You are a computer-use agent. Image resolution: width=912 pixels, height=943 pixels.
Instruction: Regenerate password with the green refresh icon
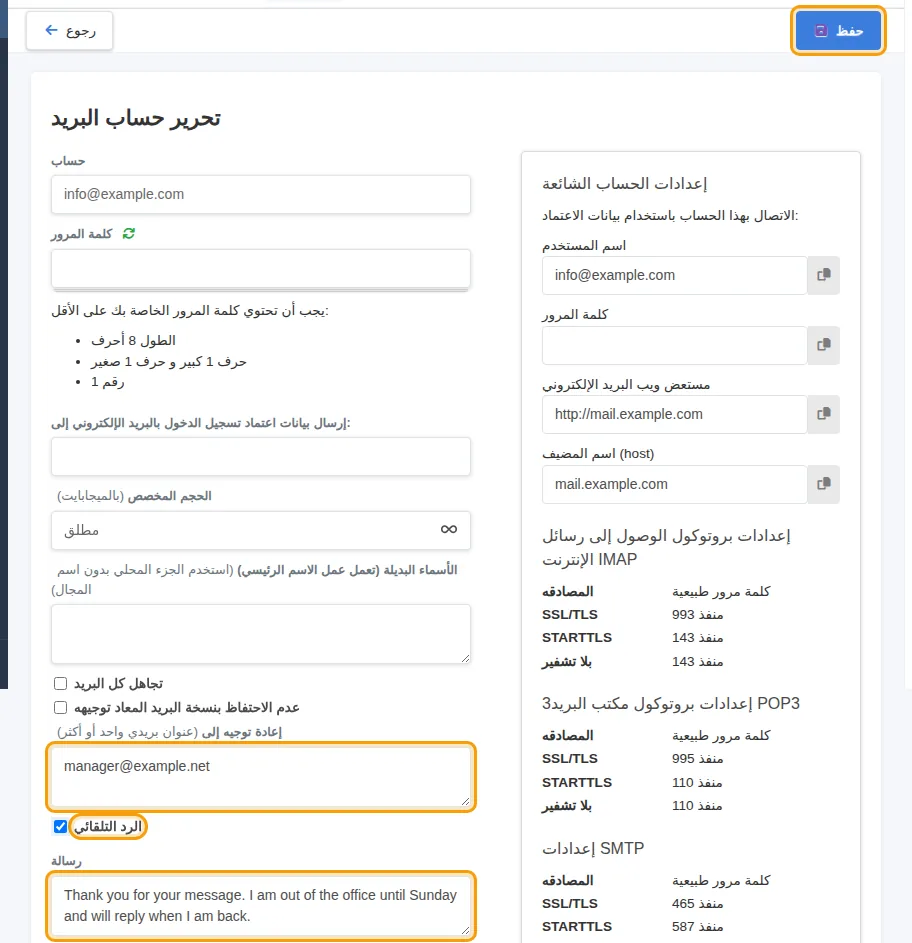click(x=129, y=233)
